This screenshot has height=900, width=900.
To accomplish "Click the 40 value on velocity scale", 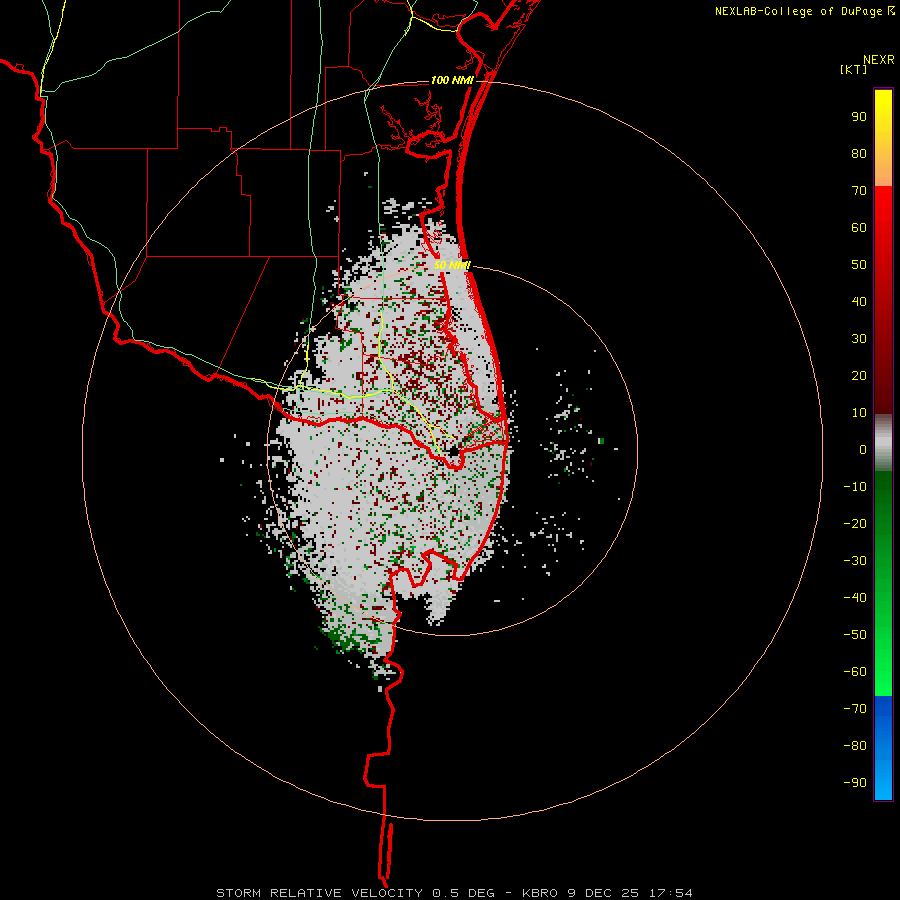I will (x=859, y=302).
